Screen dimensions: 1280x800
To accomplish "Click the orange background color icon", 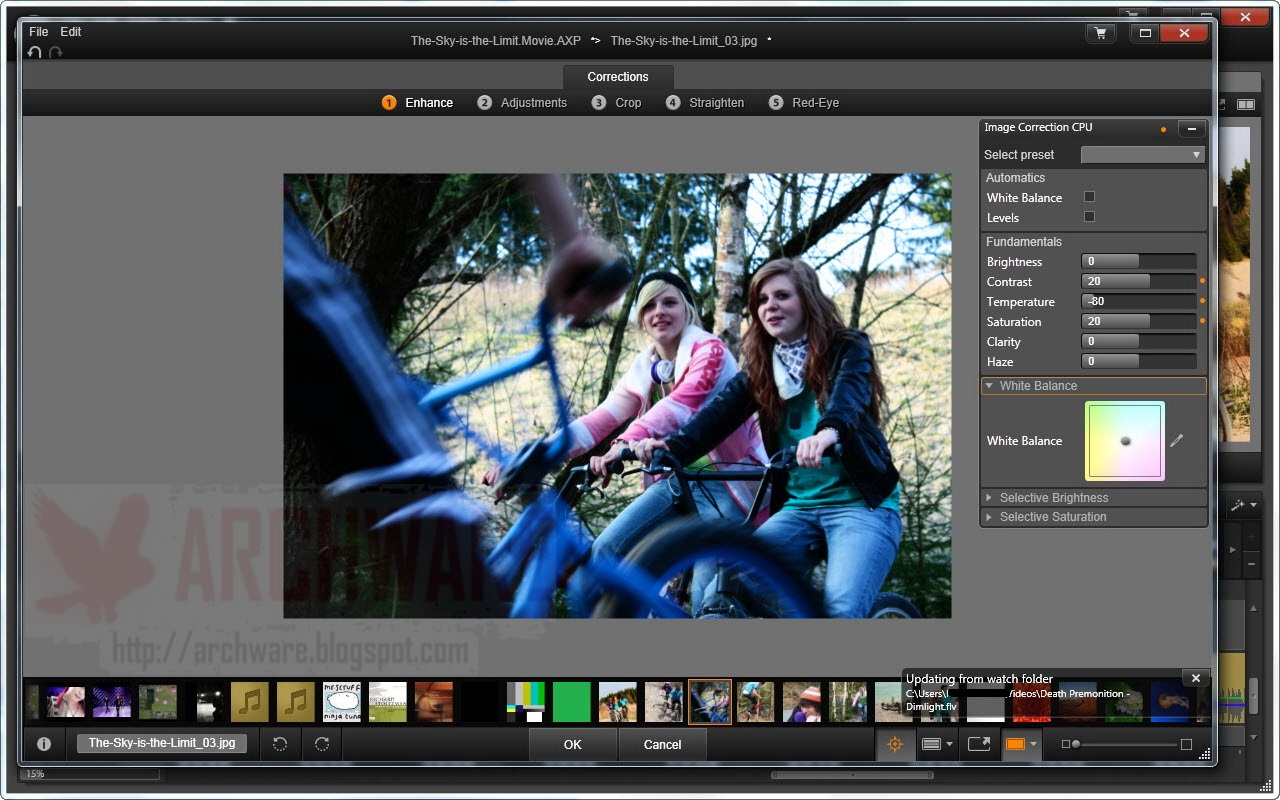I will point(1016,744).
